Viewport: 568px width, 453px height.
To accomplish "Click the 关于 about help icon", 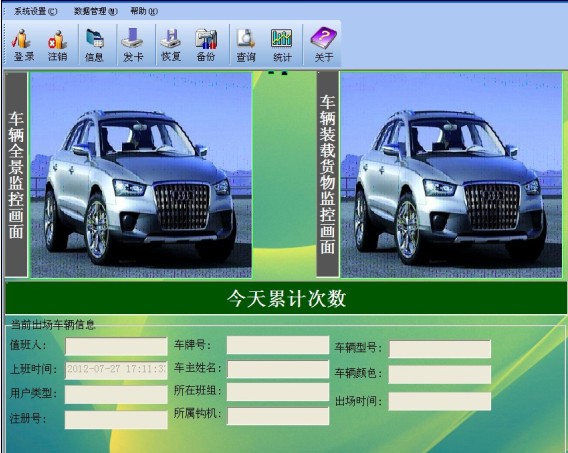I will (x=323, y=45).
